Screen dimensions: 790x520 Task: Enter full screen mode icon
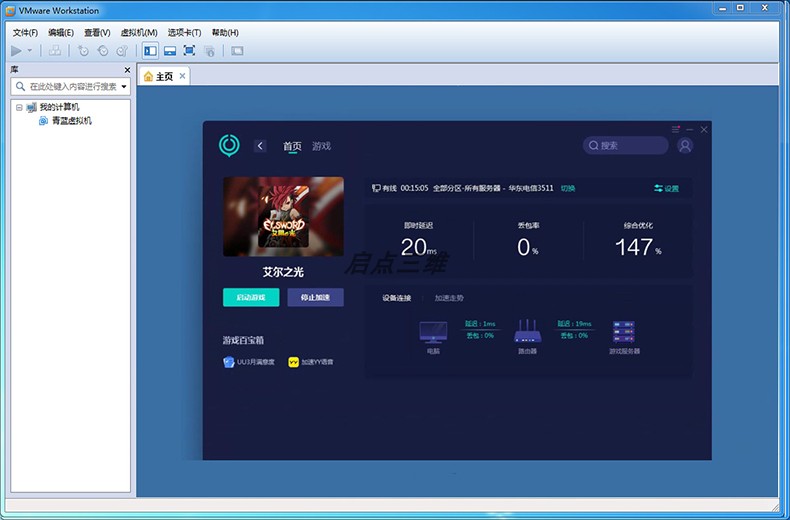tap(189, 51)
